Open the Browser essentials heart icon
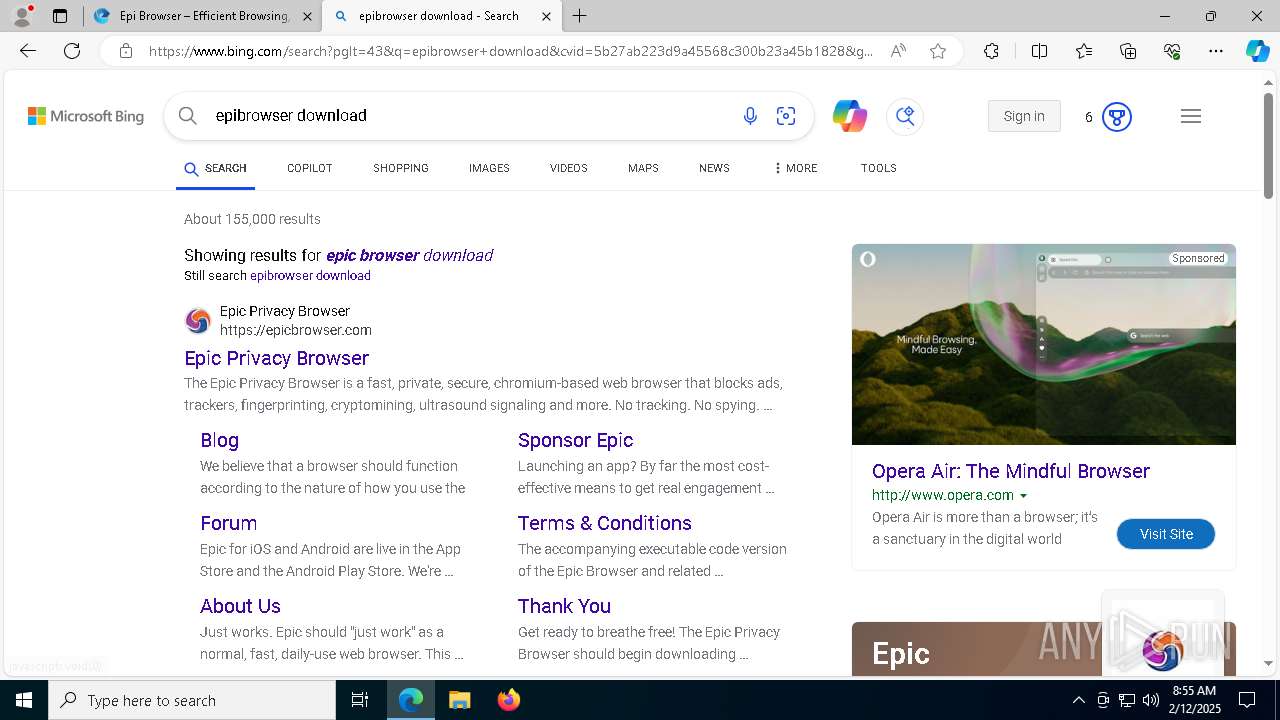This screenshot has width=1280, height=720. click(x=1172, y=51)
